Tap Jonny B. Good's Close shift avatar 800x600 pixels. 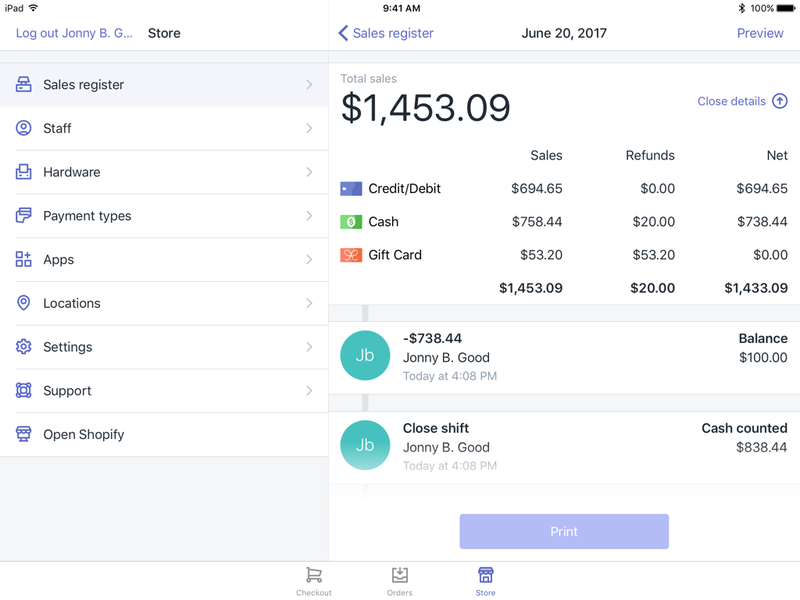[x=365, y=446]
